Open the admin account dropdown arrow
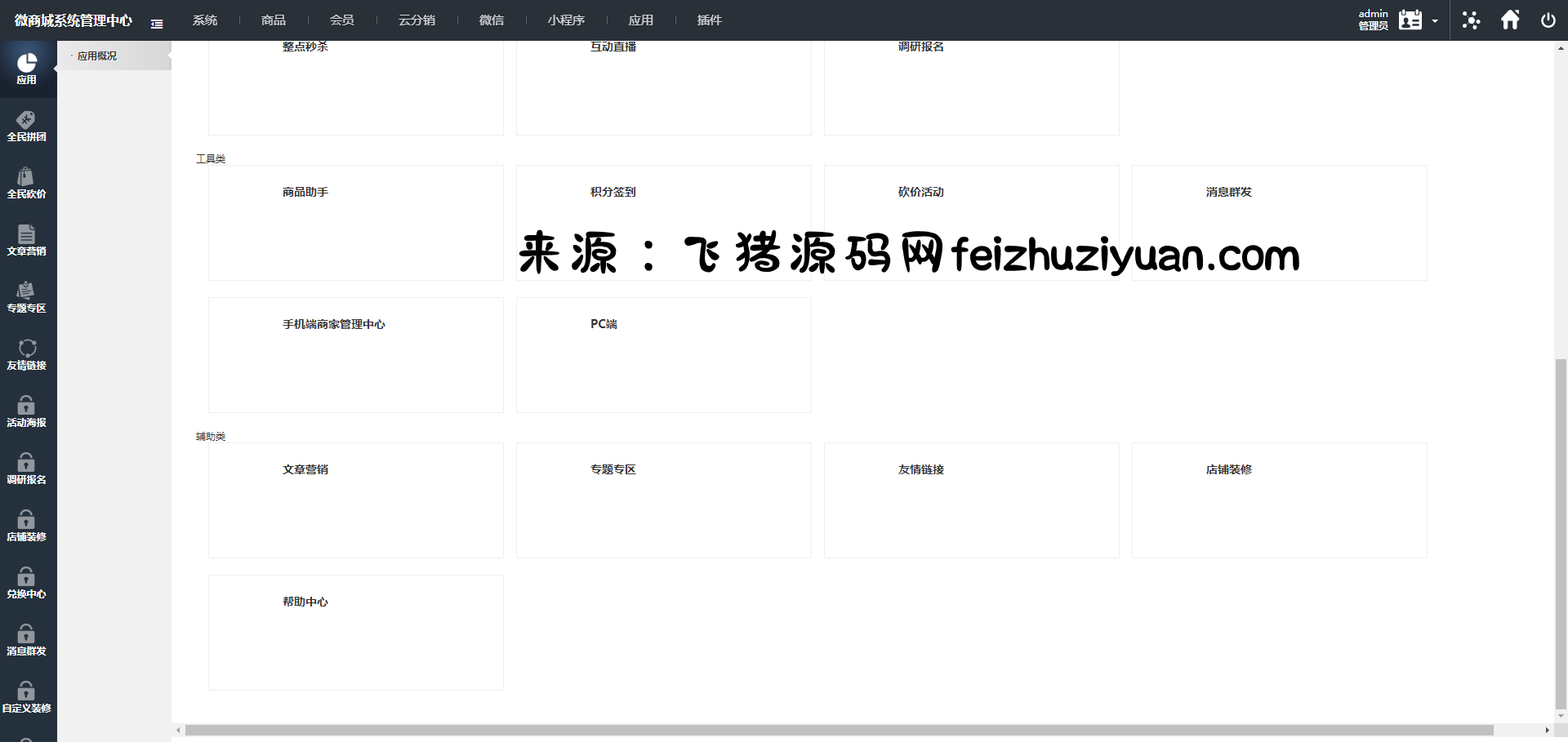This screenshot has height=742, width=1568. [x=1435, y=21]
